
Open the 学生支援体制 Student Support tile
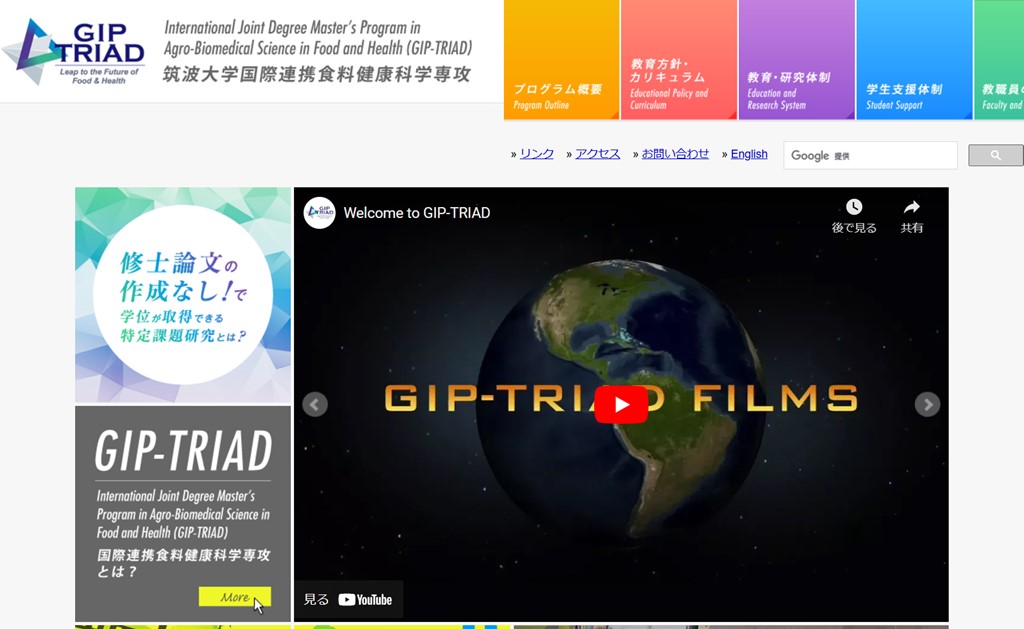[914, 59]
